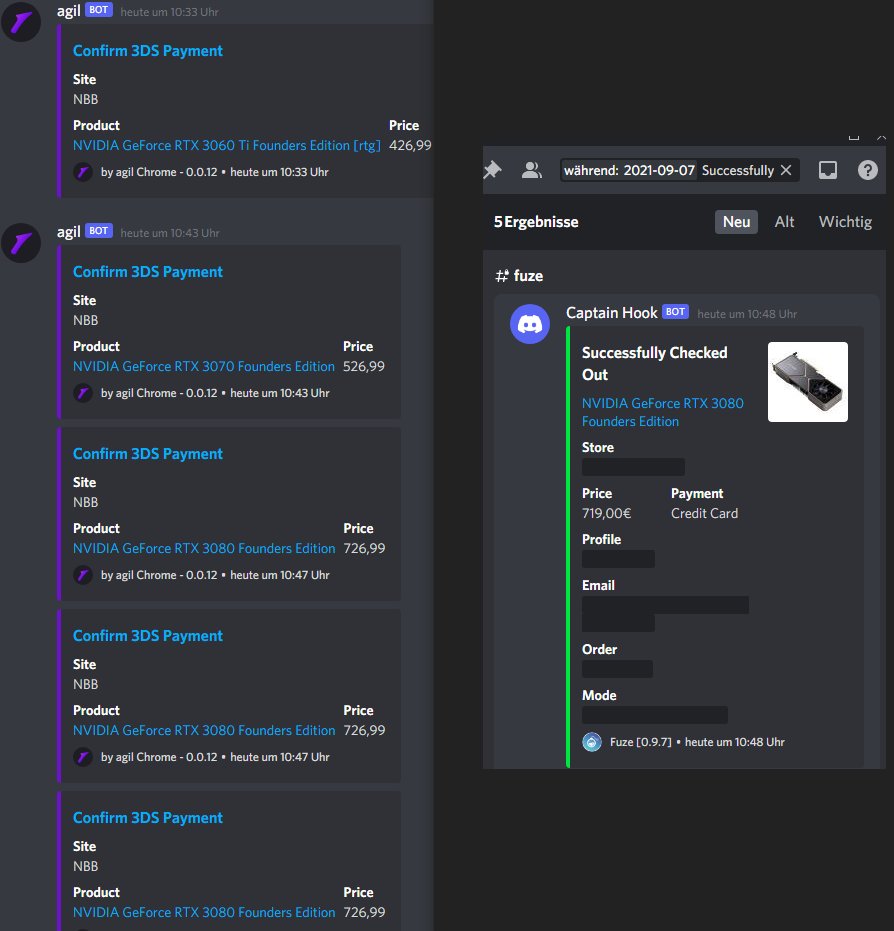Click the '5 Ergebnisse' results count

(x=536, y=222)
